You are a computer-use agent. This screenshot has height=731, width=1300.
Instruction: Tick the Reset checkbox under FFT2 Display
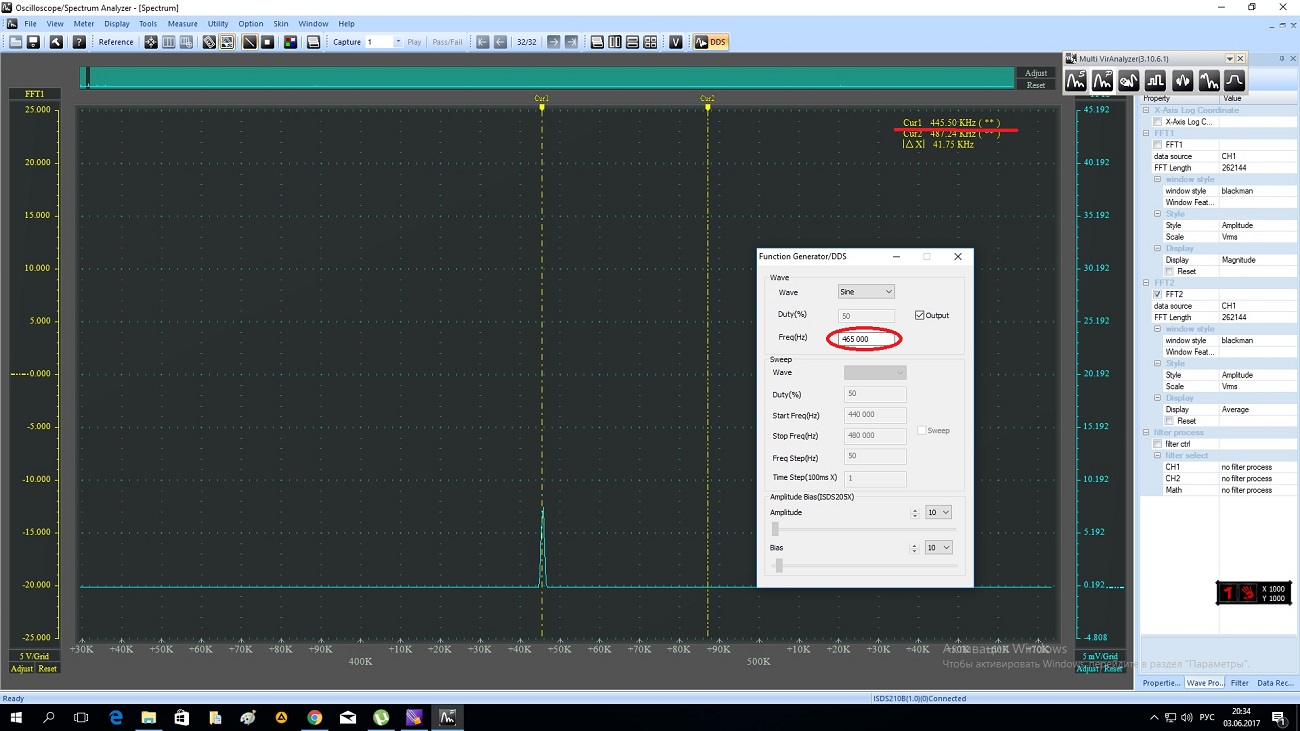click(x=1169, y=421)
